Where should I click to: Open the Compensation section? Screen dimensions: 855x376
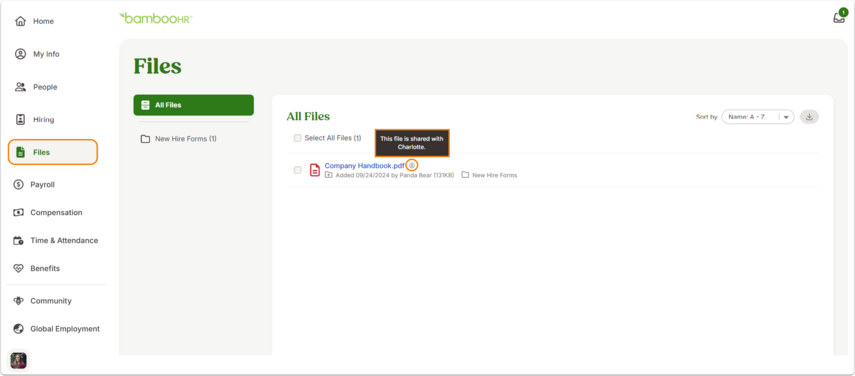48,213
